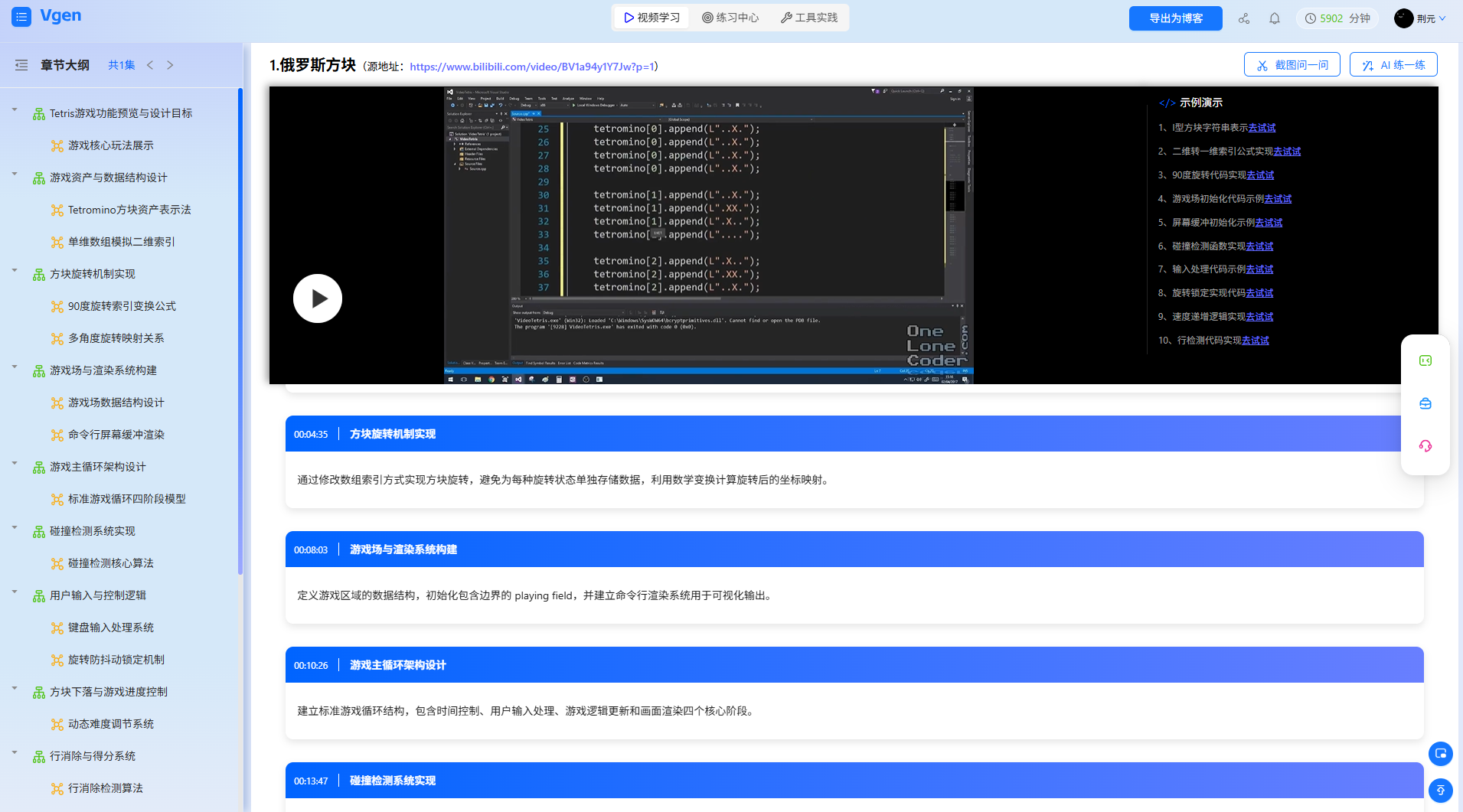Click the AI 练一练 button
1463x812 pixels.
click(x=1393, y=65)
